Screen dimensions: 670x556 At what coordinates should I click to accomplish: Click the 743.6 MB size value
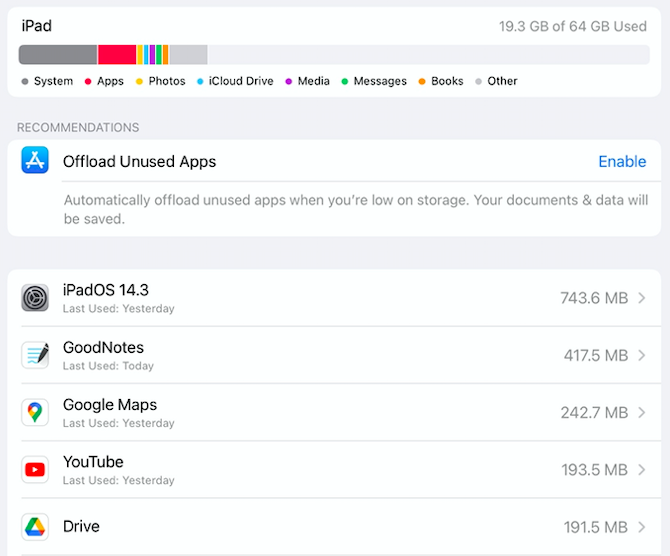(594, 298)
